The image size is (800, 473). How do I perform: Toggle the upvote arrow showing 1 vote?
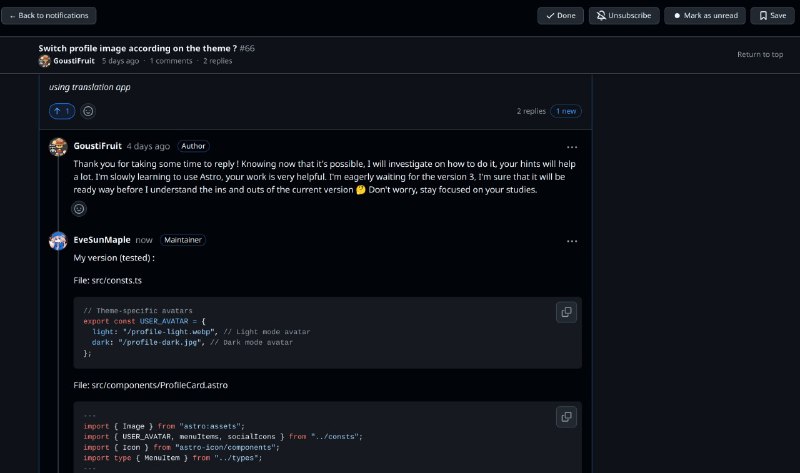coord(62,111)
